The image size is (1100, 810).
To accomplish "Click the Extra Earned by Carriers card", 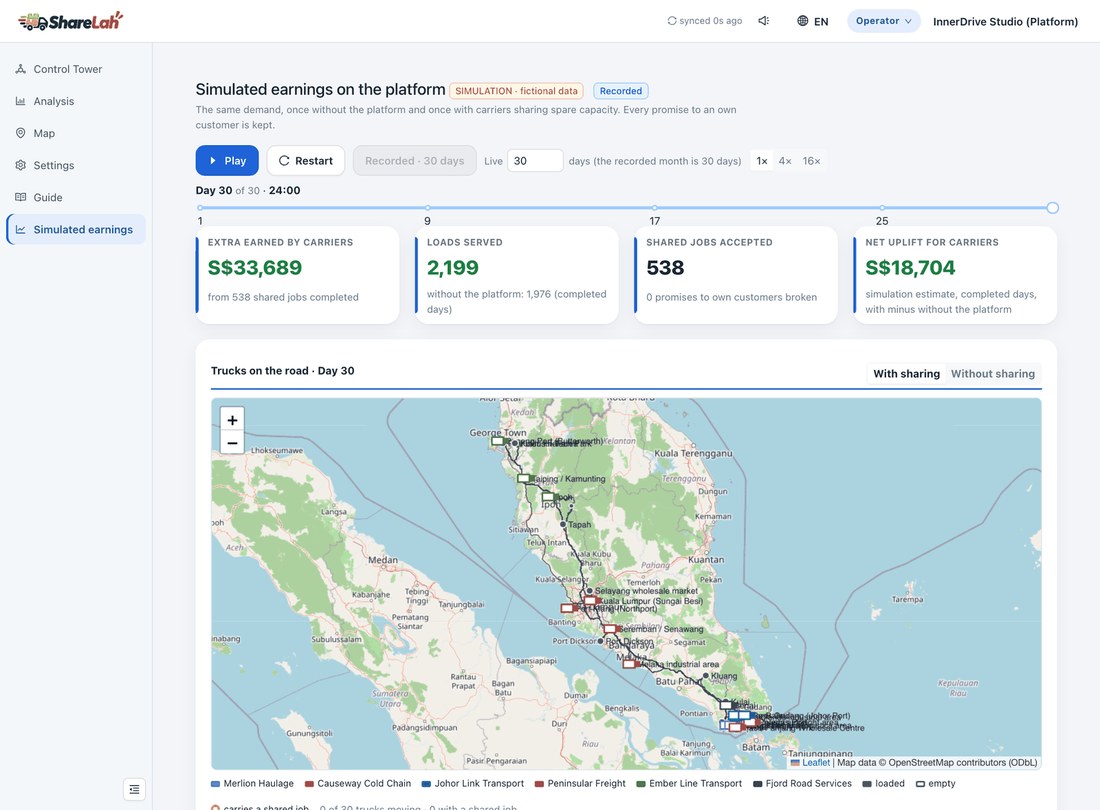I will pyautogui.click(x=297, y=275).
